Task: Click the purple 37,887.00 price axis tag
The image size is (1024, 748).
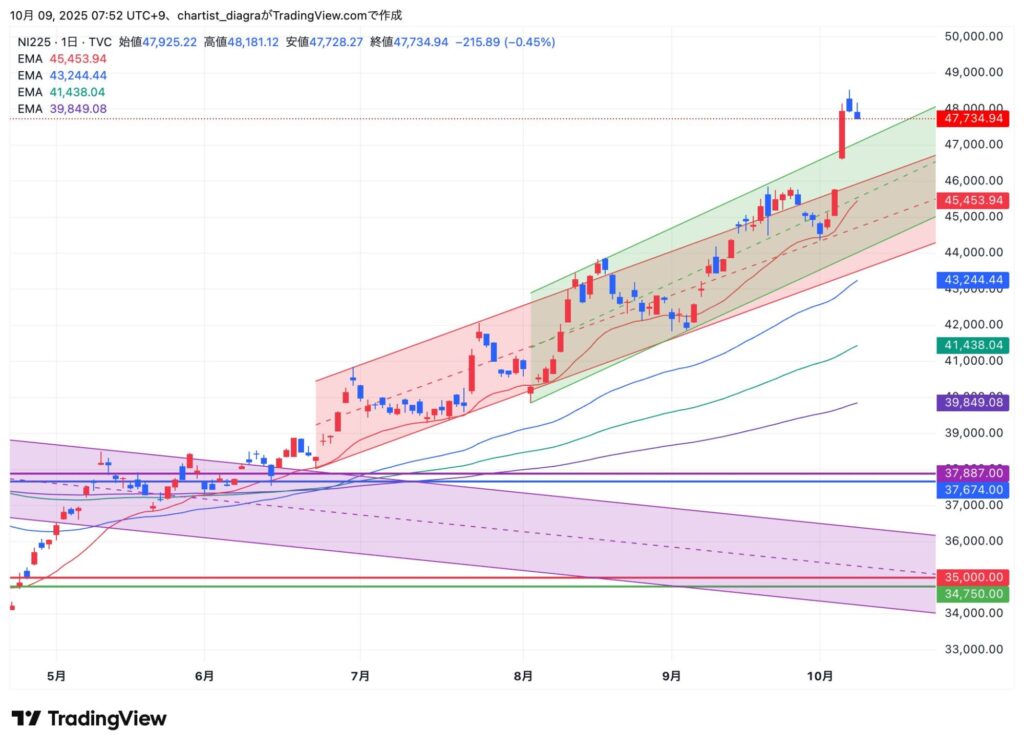Action: [x=972, y=473]
